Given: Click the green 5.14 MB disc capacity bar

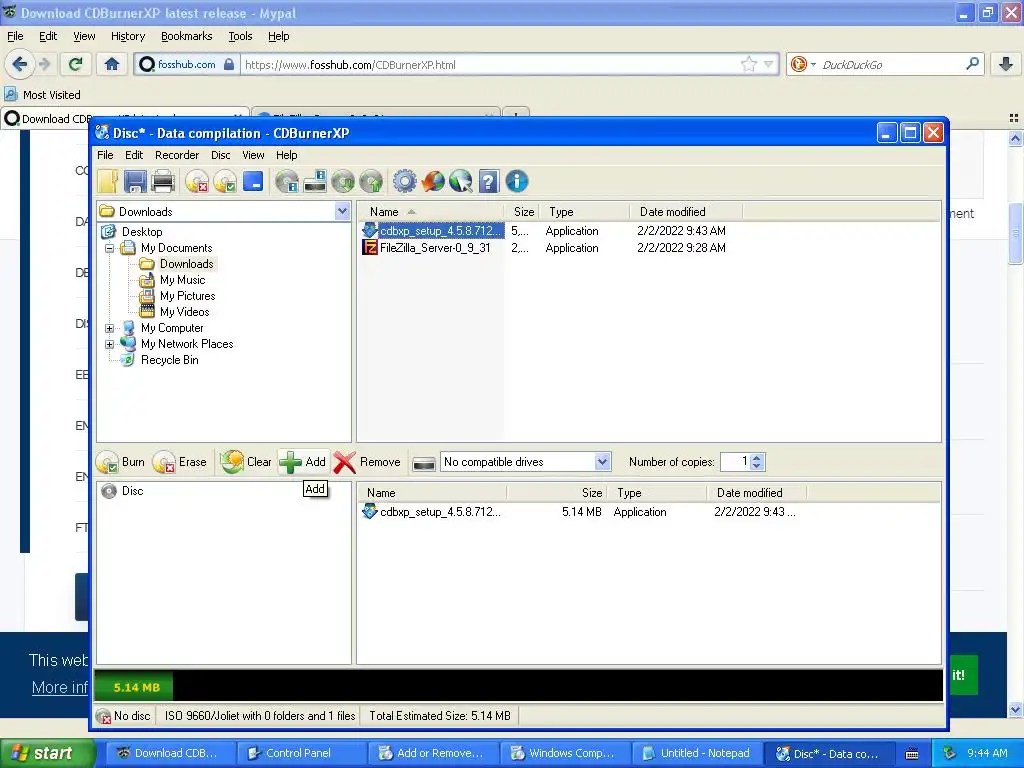Looking at the screenshot, I should [135, 687].
